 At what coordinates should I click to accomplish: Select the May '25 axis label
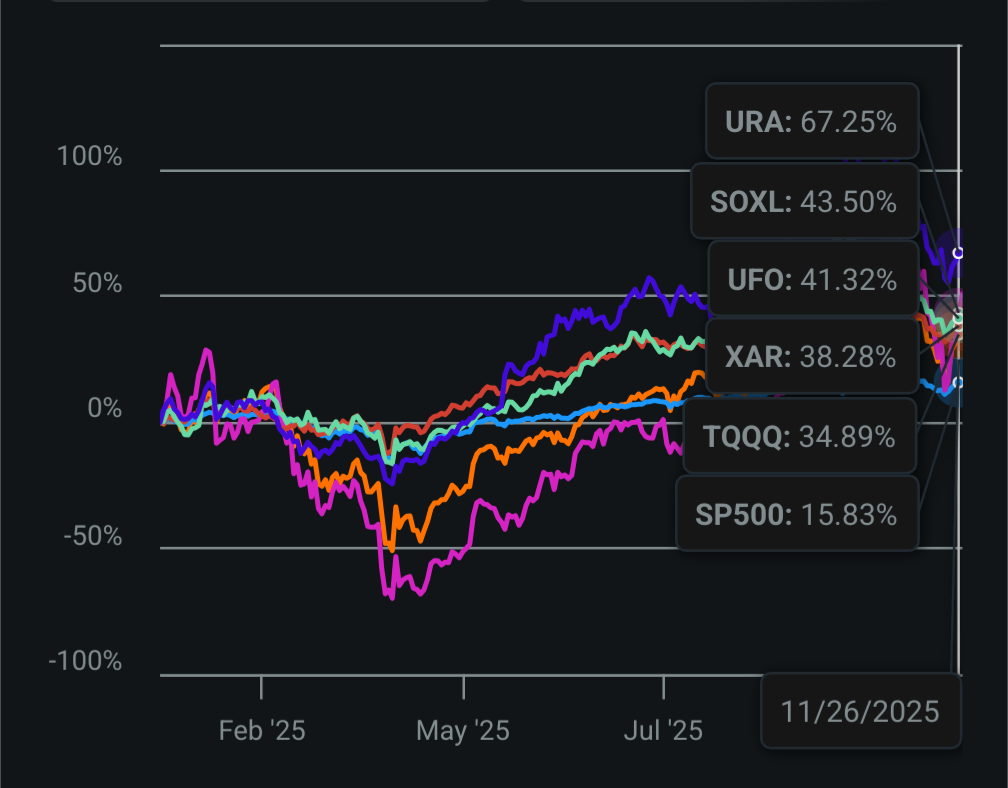pyautogui.click(x=463, y=731)
